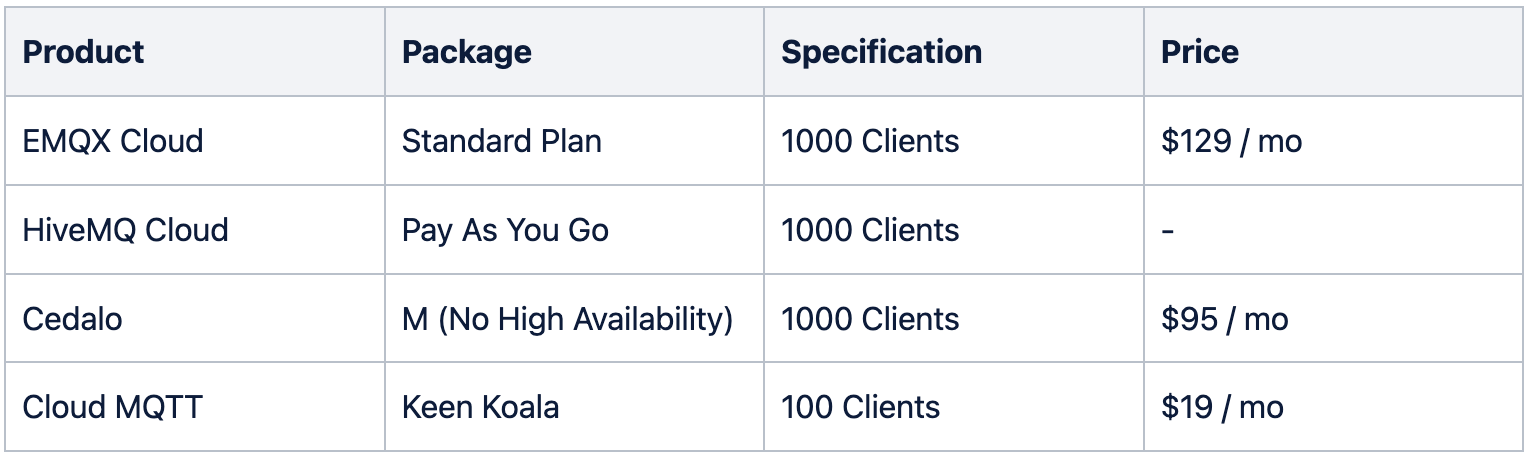Click the EMQX Cloud 1000 Clients cell
1530x458 pixels.
click(x=870, y=141)
